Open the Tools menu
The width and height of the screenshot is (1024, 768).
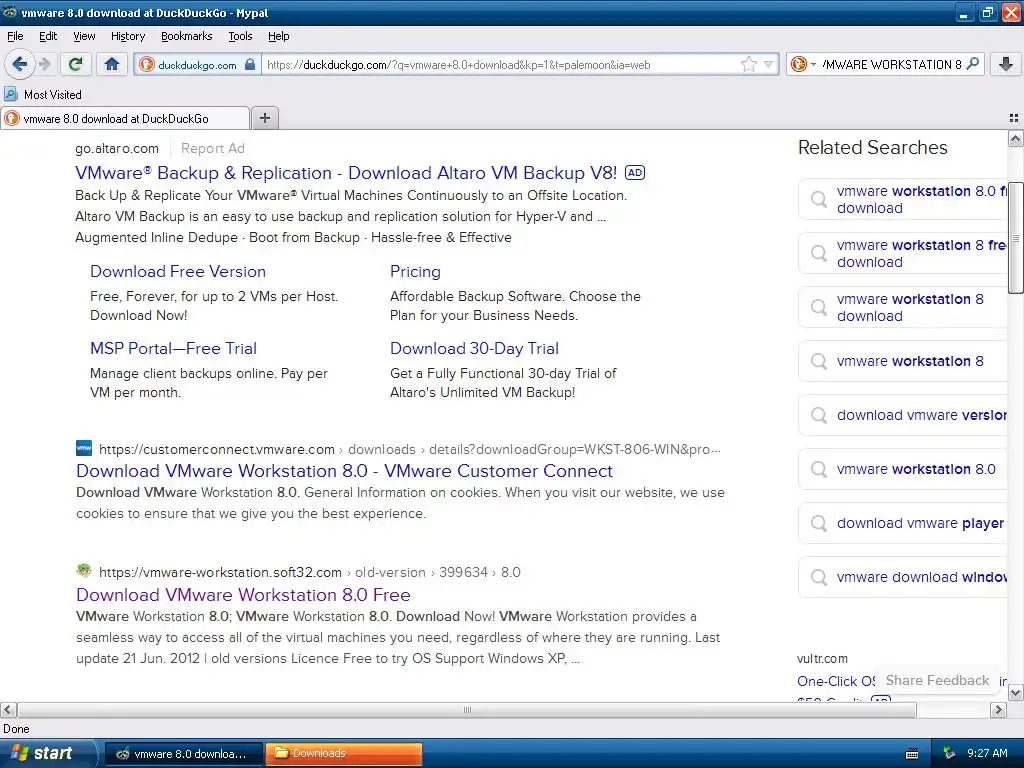(240, 36)
